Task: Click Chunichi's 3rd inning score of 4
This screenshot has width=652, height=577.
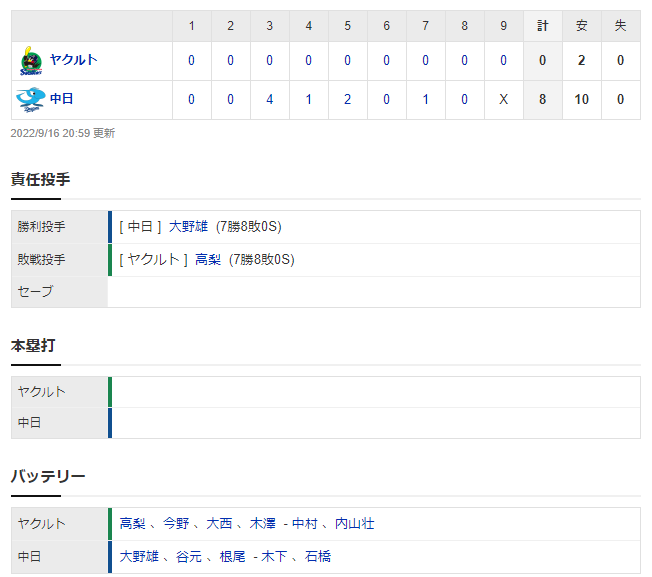Action: 270,99
